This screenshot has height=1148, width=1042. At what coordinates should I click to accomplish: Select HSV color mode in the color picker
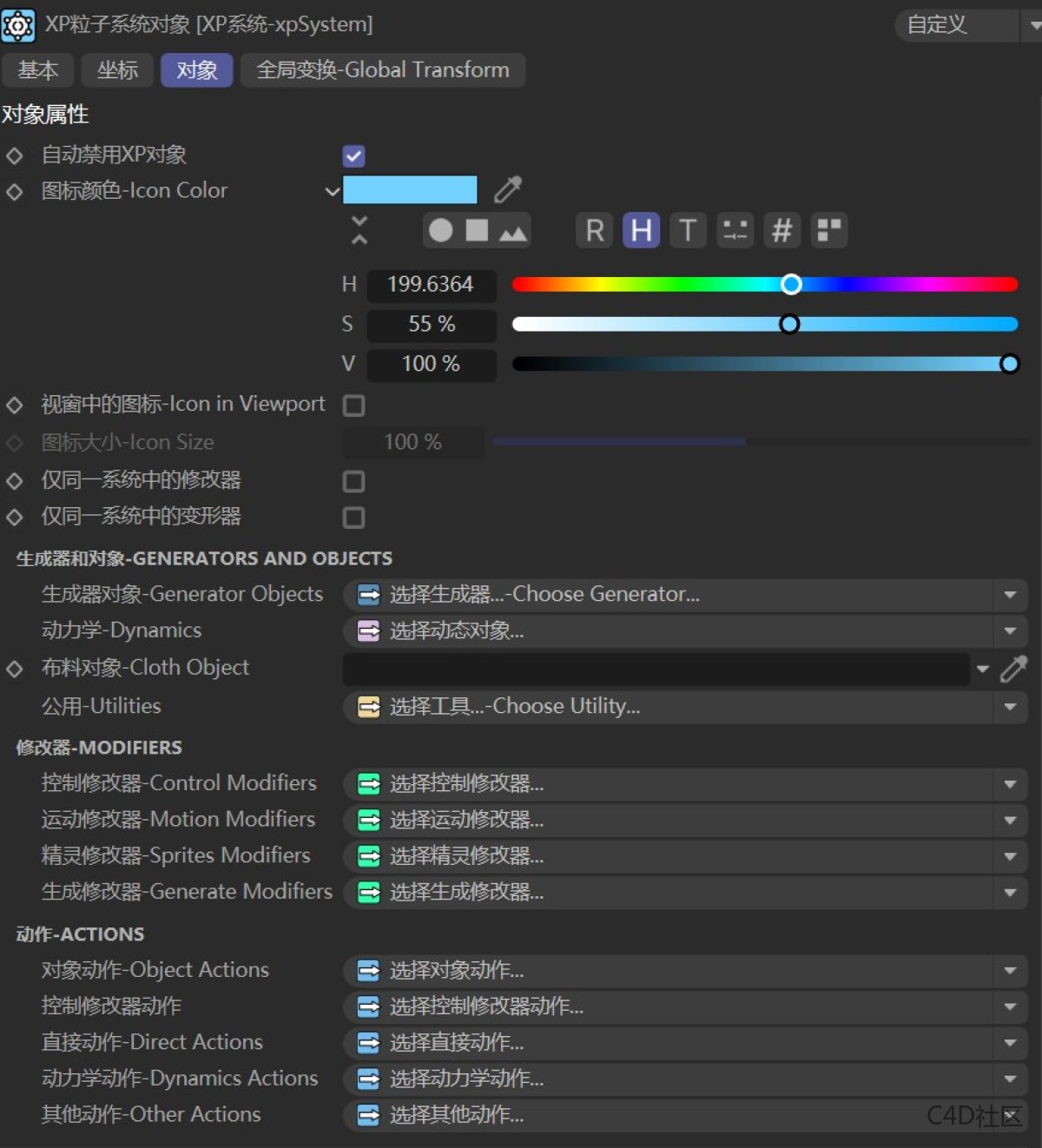coord(641,230)
